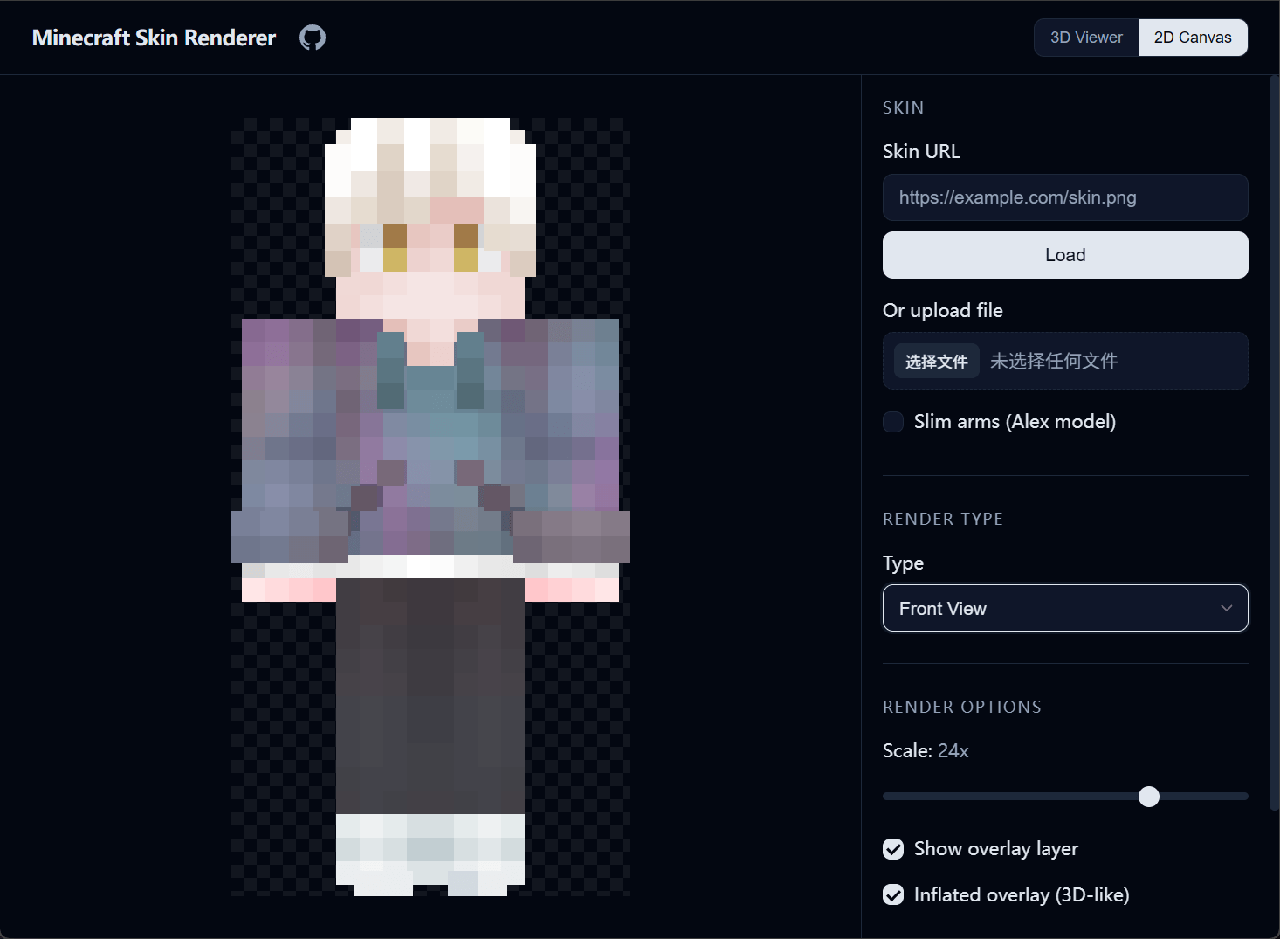Click the 选择文件 file chooser button
The image size is (1280, 939).
pos(936,362)
